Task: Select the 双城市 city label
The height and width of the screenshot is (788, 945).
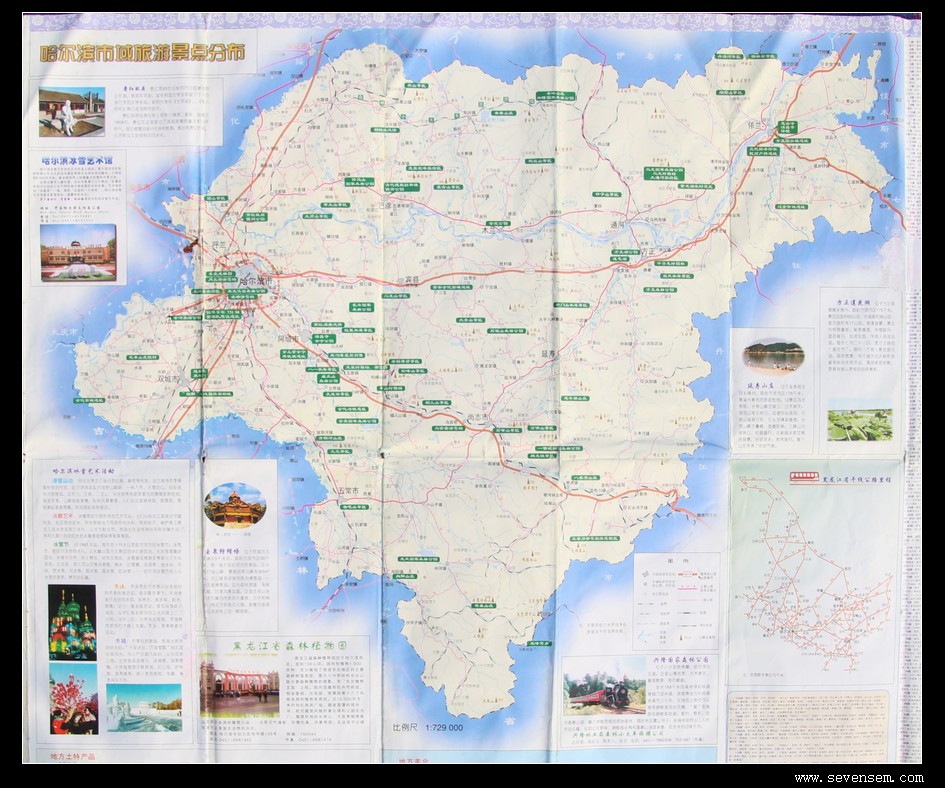Action: tap(168, 380)
